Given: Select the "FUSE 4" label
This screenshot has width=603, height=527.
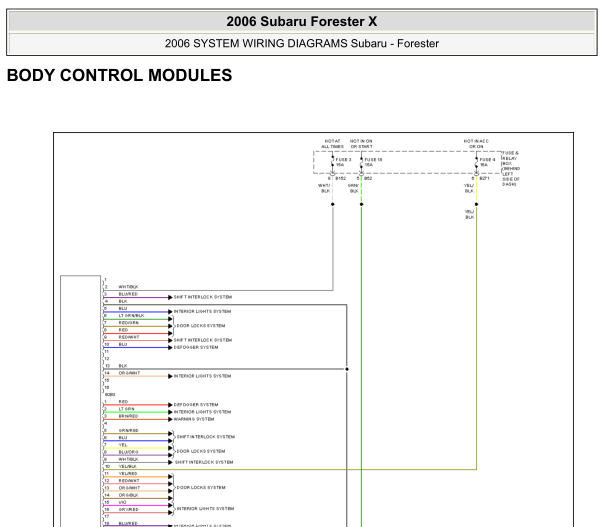Looking at the screenshot, I should click(x=487, y=159).
